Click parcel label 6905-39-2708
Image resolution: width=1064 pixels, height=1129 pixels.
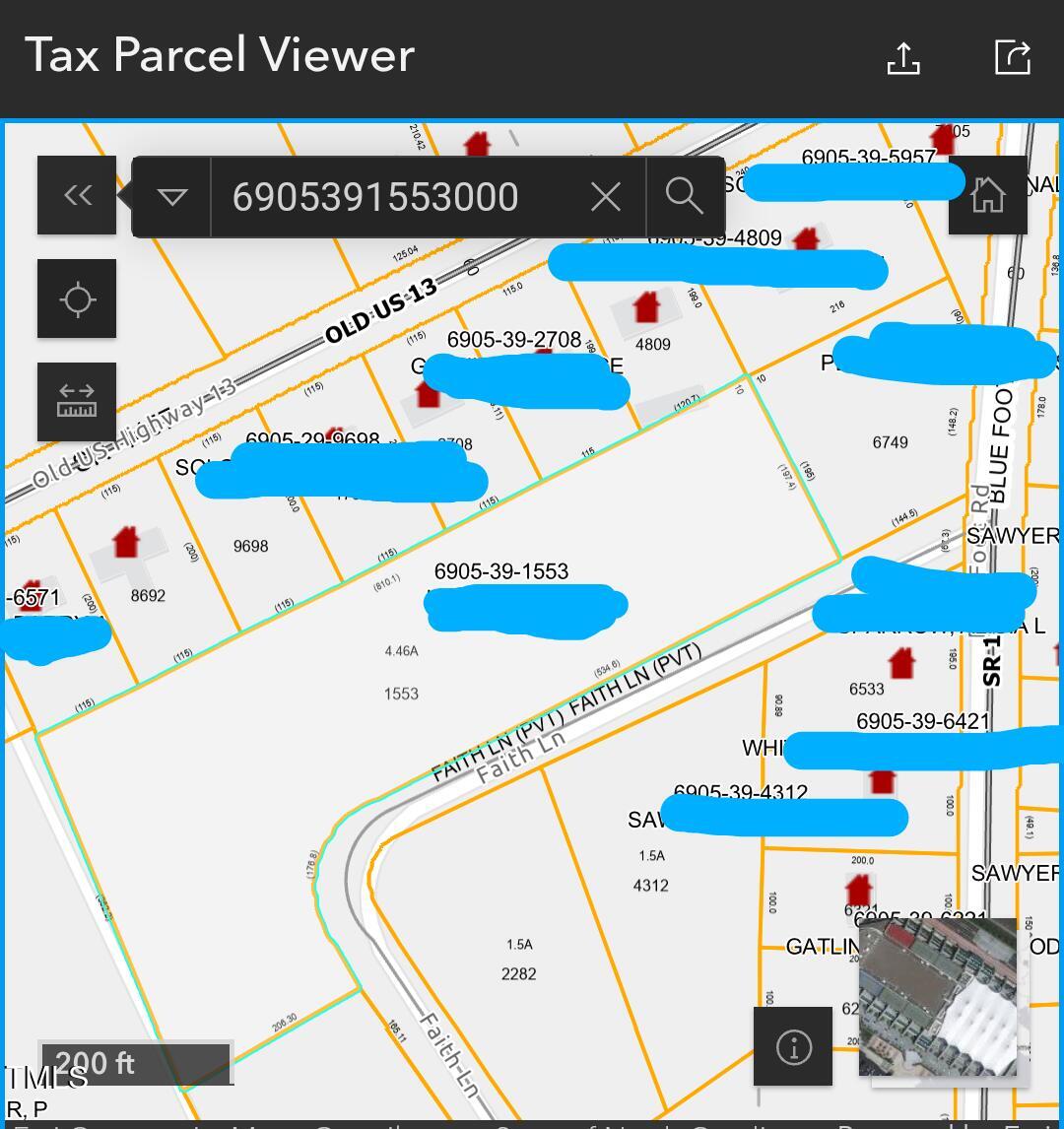tap(514, 339)
